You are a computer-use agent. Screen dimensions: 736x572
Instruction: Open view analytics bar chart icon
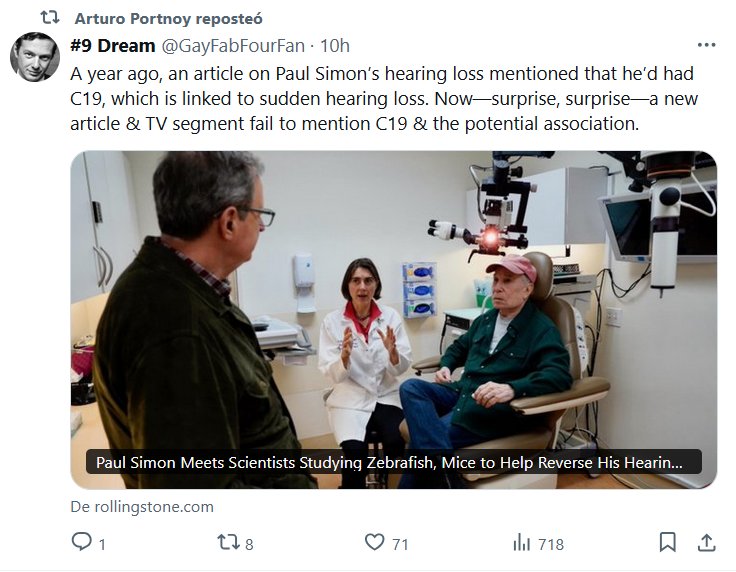tap(521, 543)
